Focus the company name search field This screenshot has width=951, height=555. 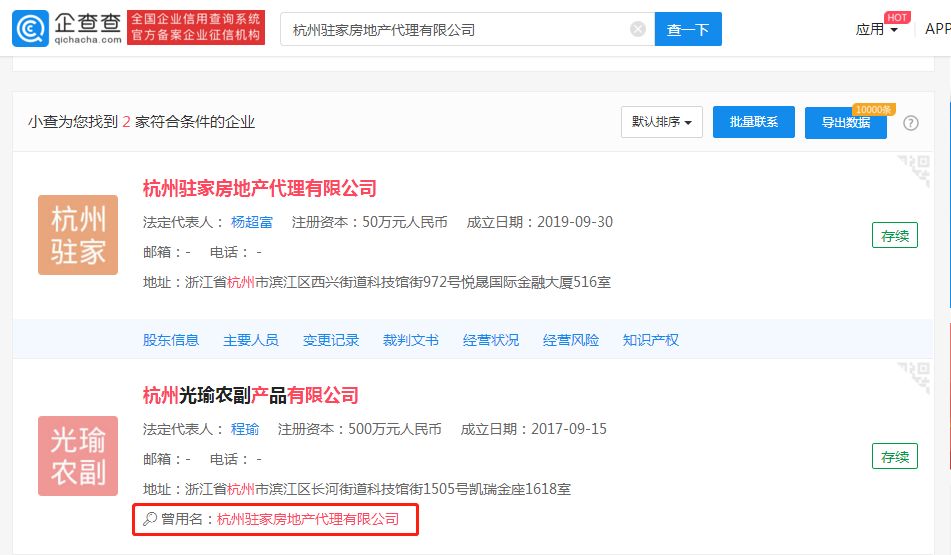coord(467,29)
